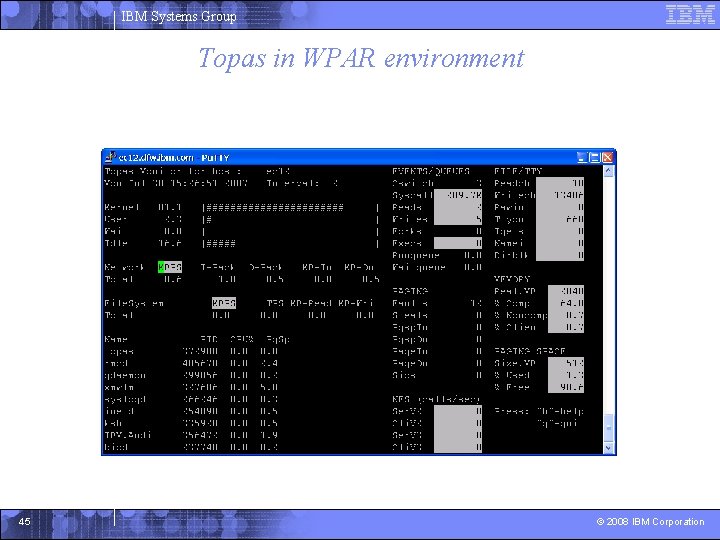
Task: Click the "Topas in WPAR environment" slide title
Action: click(x=361, y=58)
